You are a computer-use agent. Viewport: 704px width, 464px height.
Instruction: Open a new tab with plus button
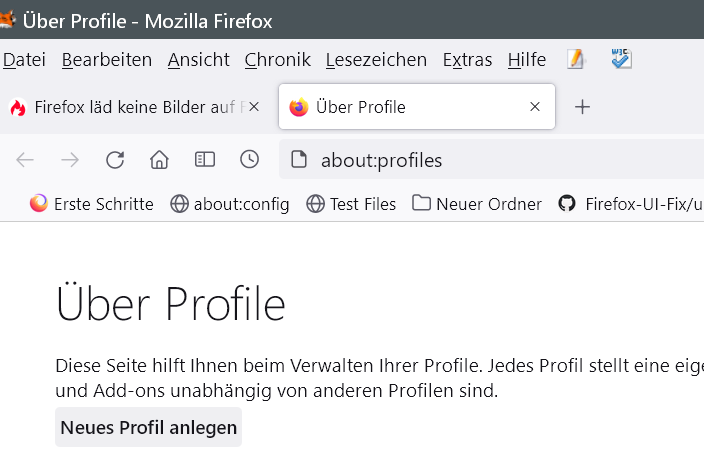(x=583, y=107)
